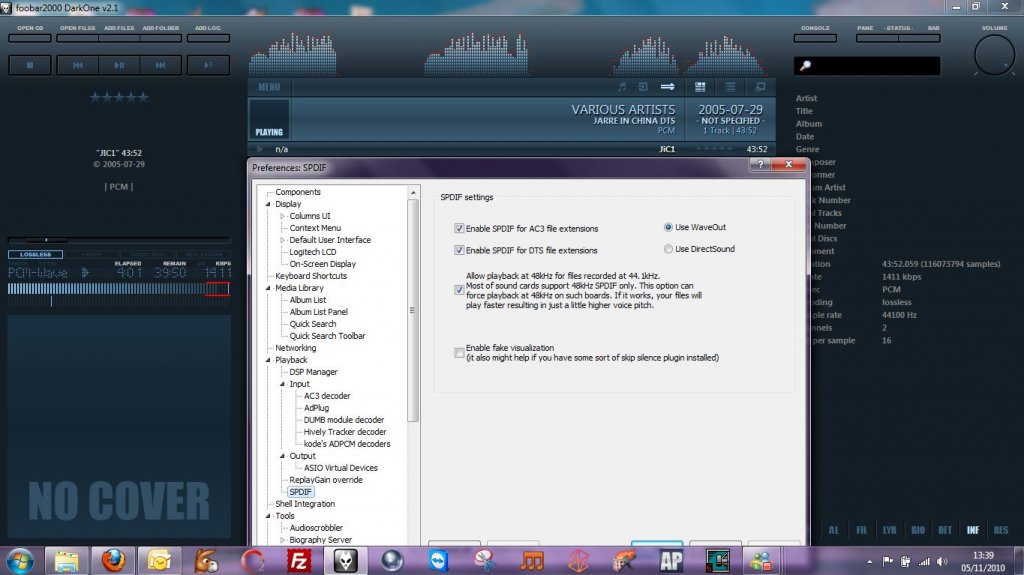Click the music note playlist icon
Viewport: 1024px width, 575px height.
622,87
